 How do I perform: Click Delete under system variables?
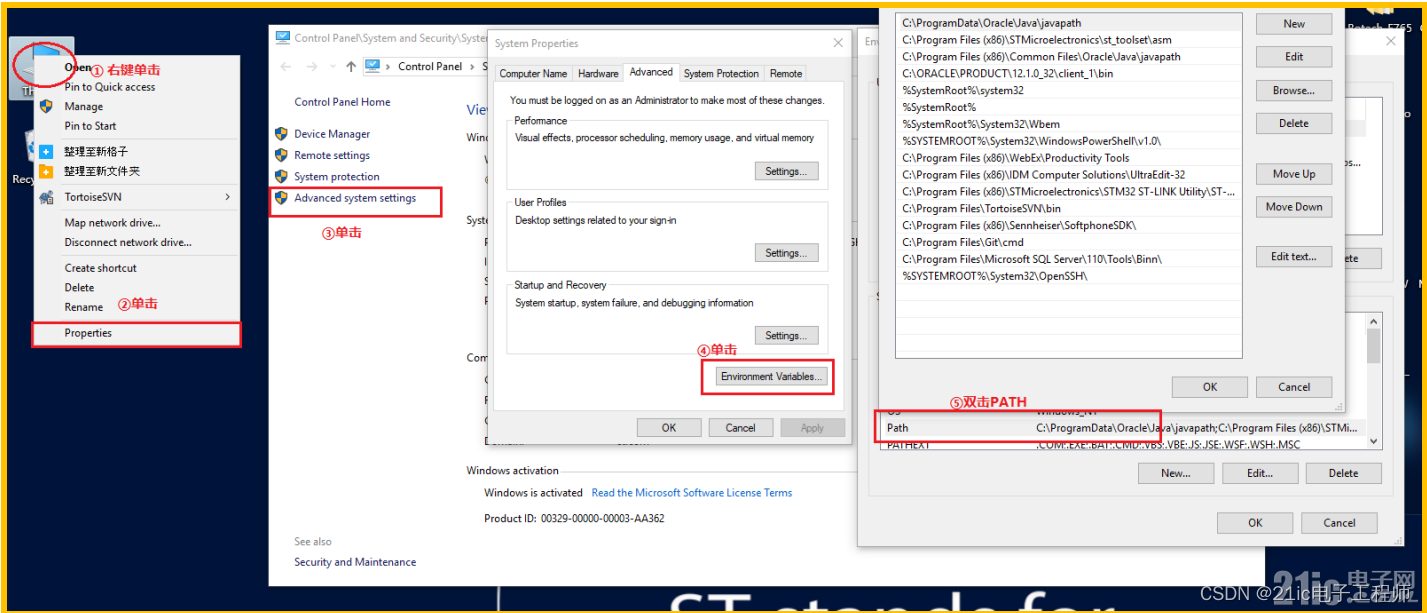pyautogui.click(x=1343, y=473)
